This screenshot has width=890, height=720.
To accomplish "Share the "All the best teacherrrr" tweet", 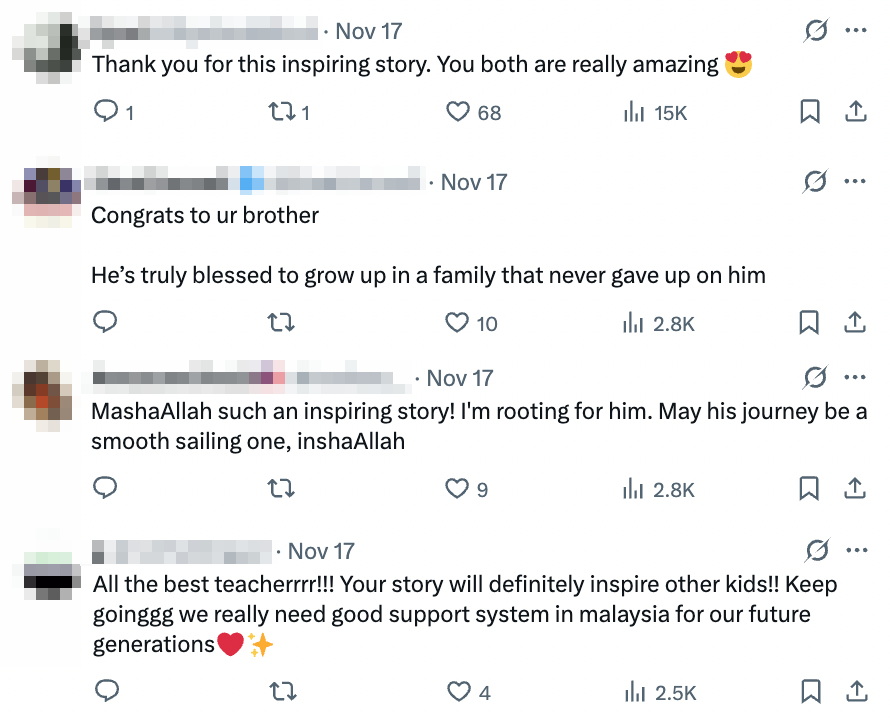I will pyautogui.click(x=856, y=691).
